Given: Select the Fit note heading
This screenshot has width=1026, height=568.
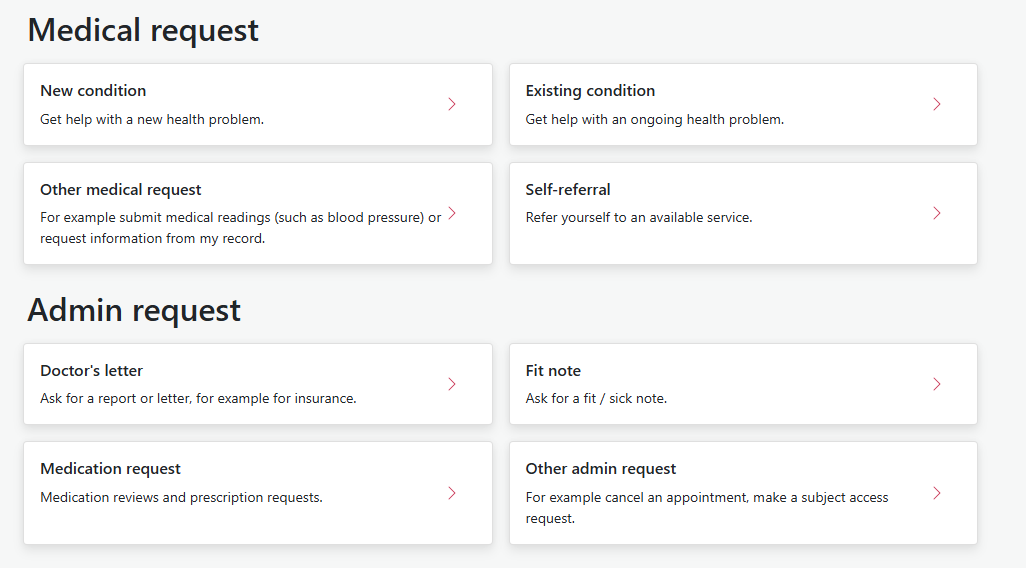Looking at the screenshot, I should [553, 371].
